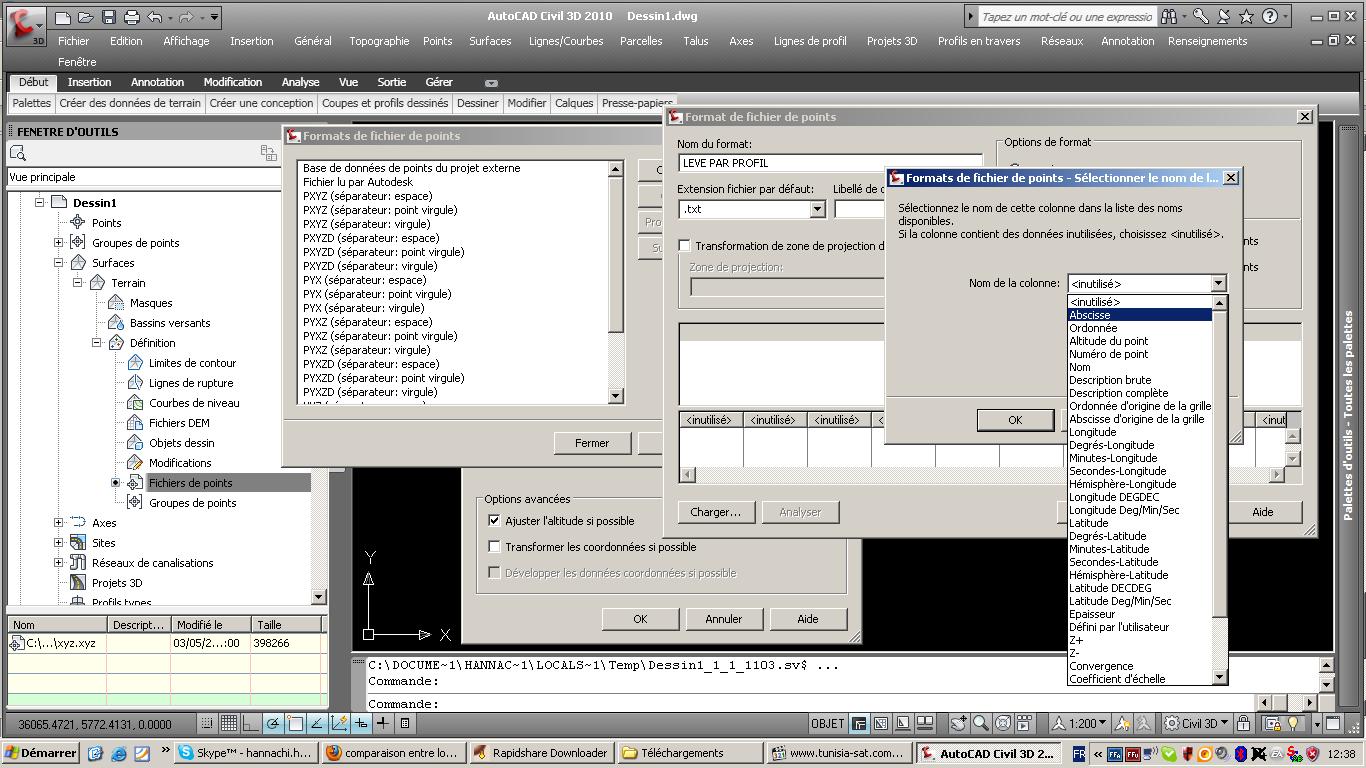1366x768 pixels.
Task: Collapse the Surfaces tree node
Action: pyautogui.click(x=59, y=263)
